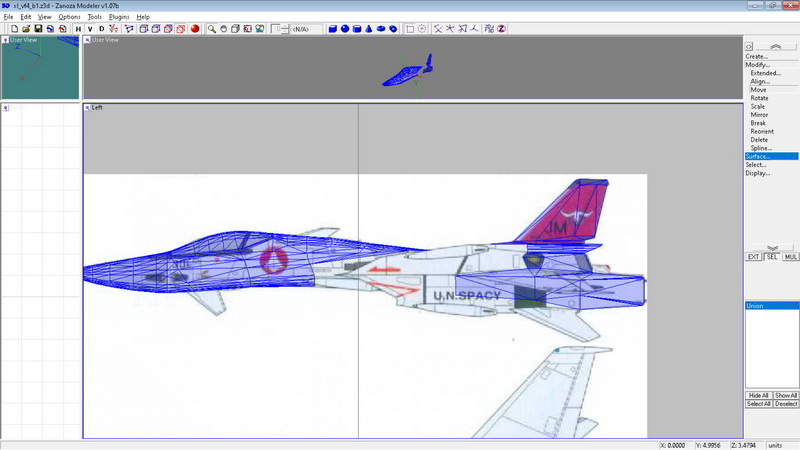Toggle the V axis lock
800x450 pixels.
coord(90,29)
